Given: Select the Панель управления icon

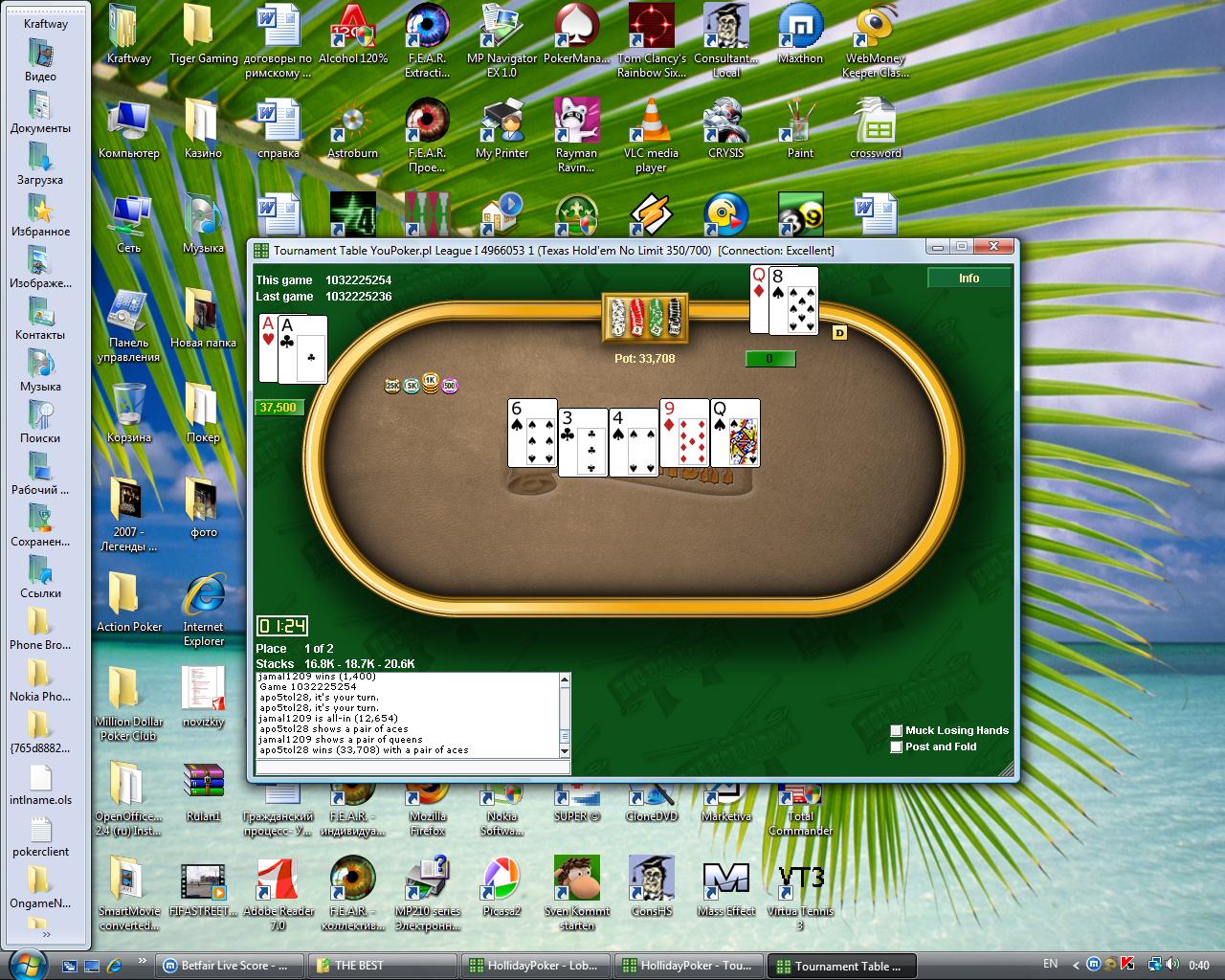Looking at the screenshot, I should point(128,325).
